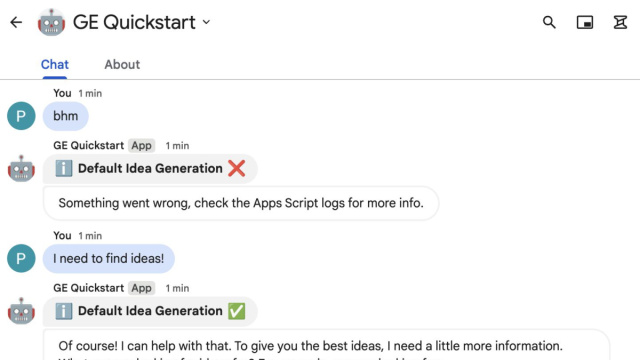Click the P avatar beside 'bhm' message

click(21, 116)
